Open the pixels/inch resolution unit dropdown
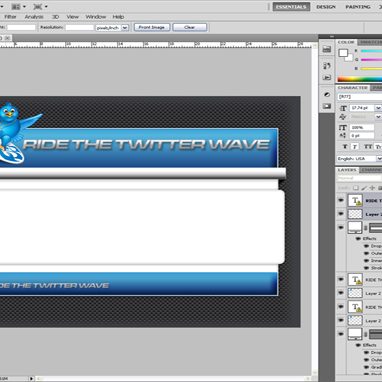The image size is (382, 382). click(x=112, y=28)
